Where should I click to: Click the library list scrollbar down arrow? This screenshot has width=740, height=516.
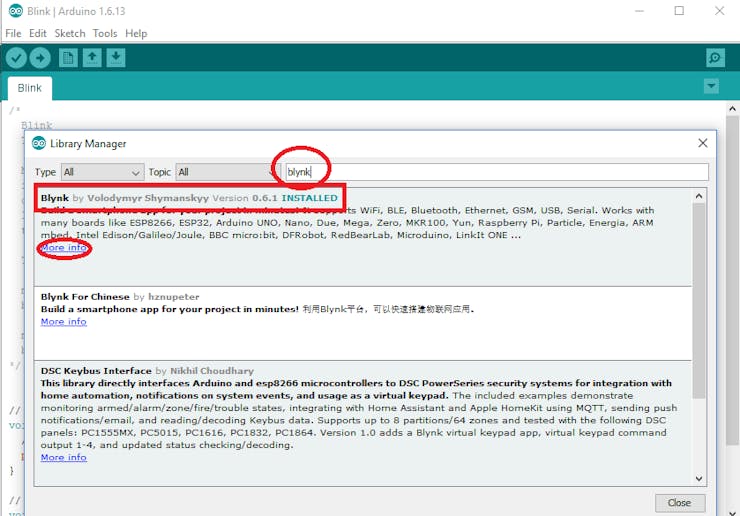coord(699,479)
